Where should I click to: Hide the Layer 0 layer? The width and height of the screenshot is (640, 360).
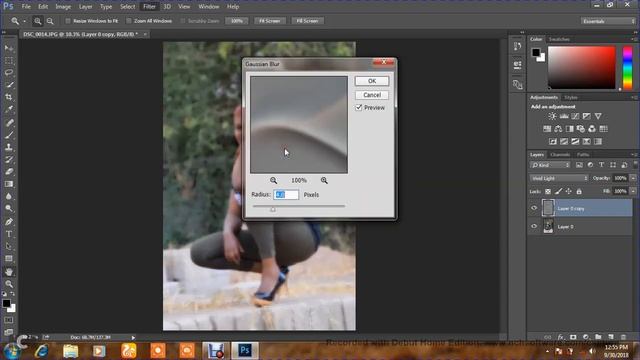(x=534, y=226)
